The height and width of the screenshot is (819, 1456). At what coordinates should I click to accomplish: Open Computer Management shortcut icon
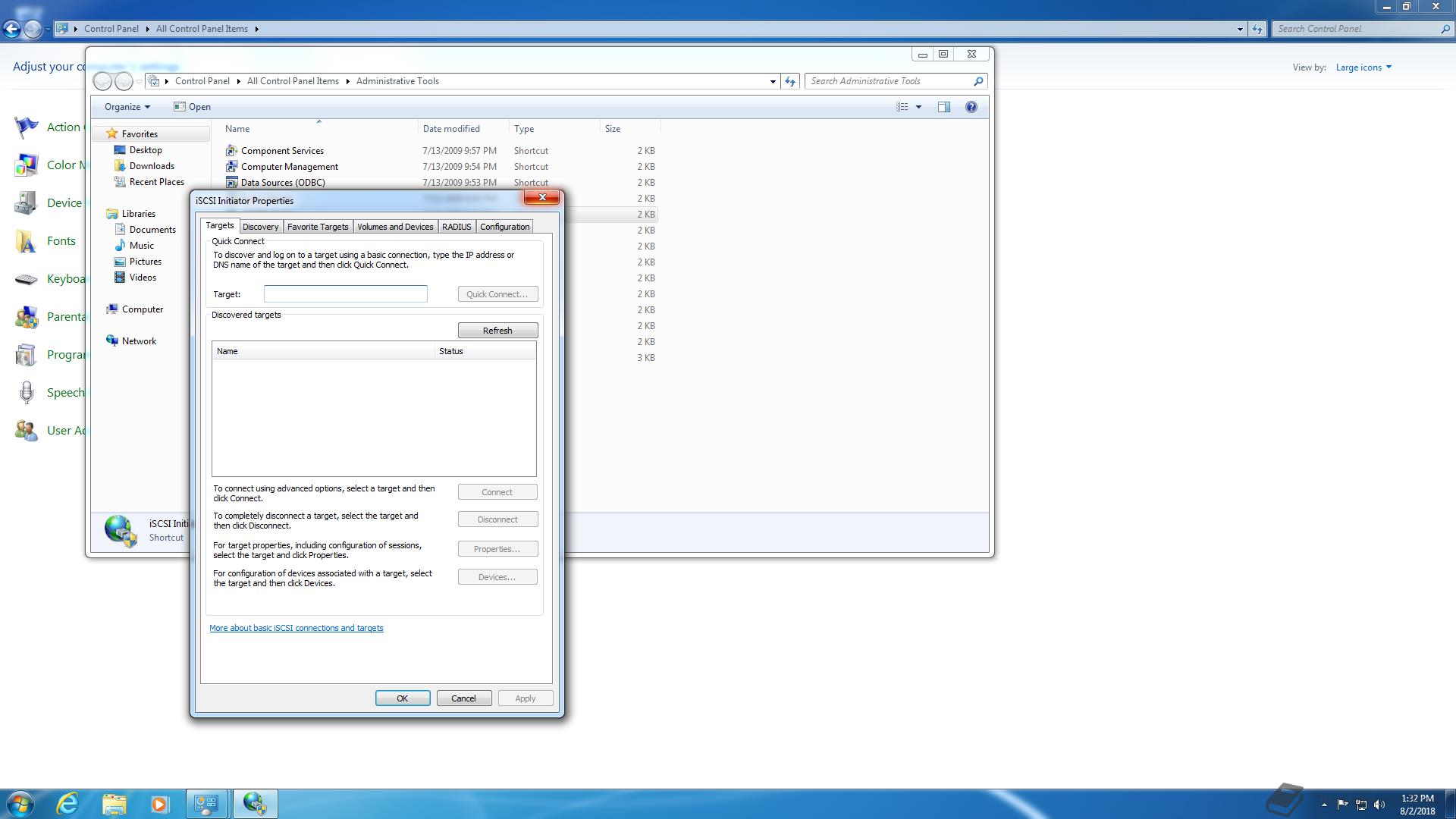(231, 167)
